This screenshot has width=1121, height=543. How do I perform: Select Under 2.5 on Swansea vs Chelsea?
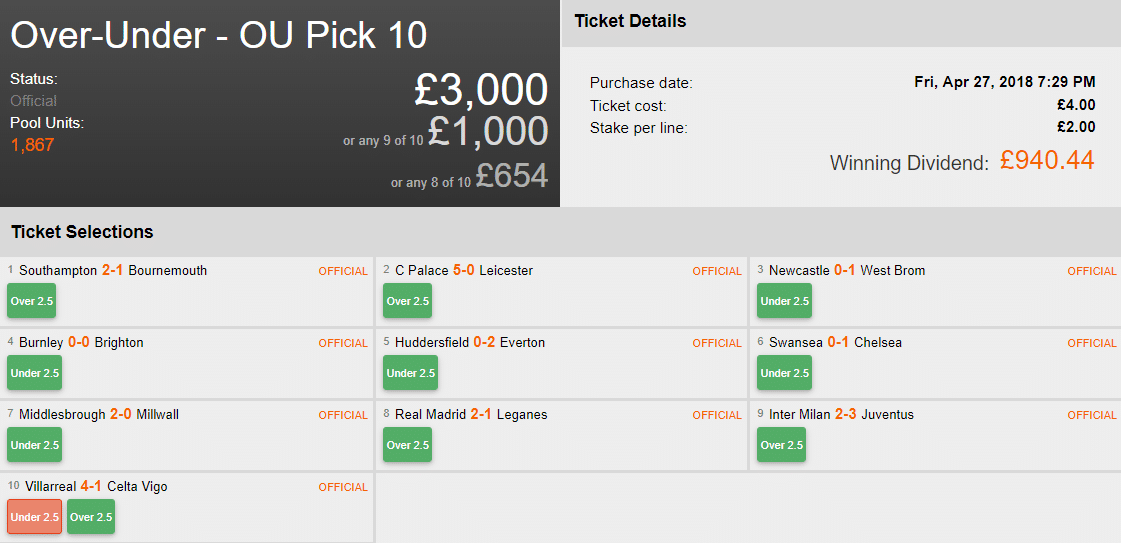[x=784, y=373]
